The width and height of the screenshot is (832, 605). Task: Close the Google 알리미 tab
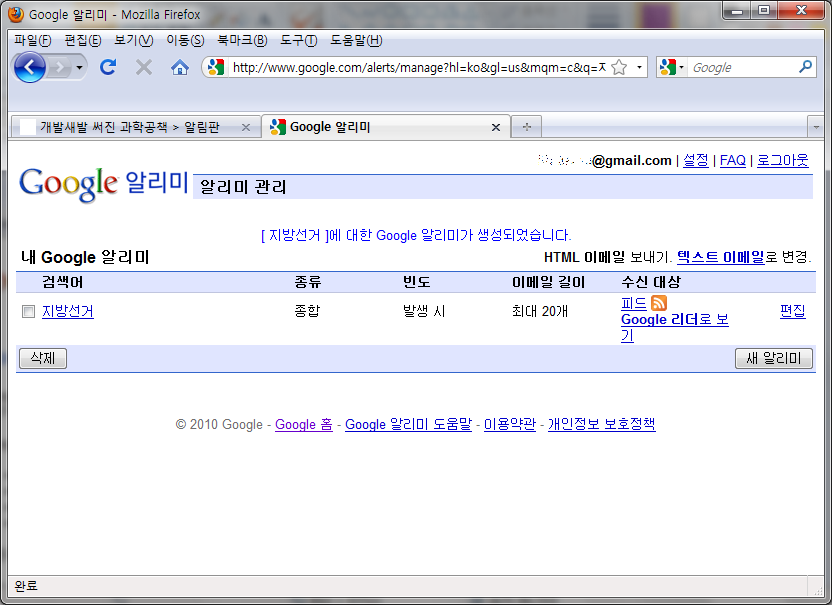(x=496, y=127)
